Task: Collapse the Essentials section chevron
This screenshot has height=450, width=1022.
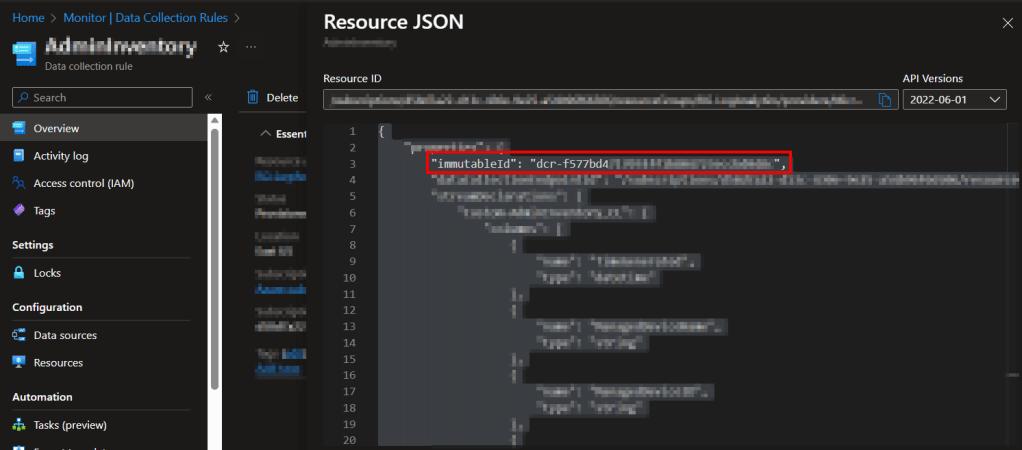Action: click(265, 133)
